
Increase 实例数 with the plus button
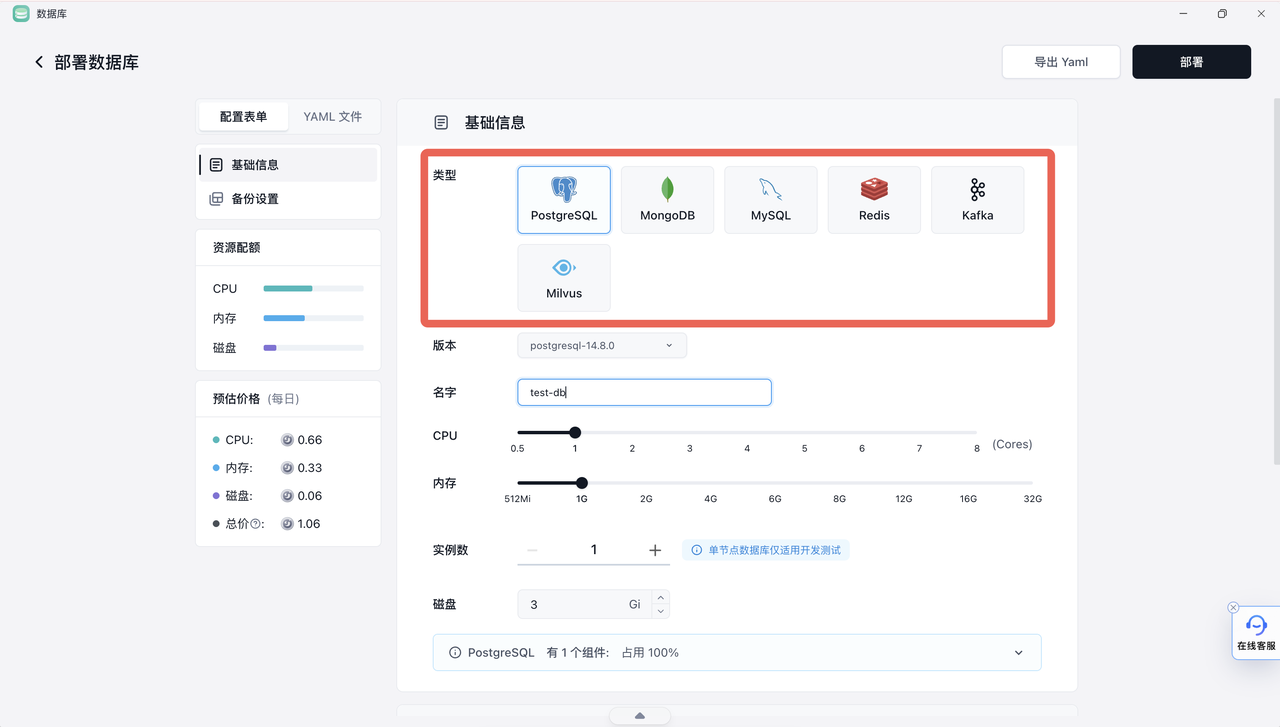pos(655,550)
